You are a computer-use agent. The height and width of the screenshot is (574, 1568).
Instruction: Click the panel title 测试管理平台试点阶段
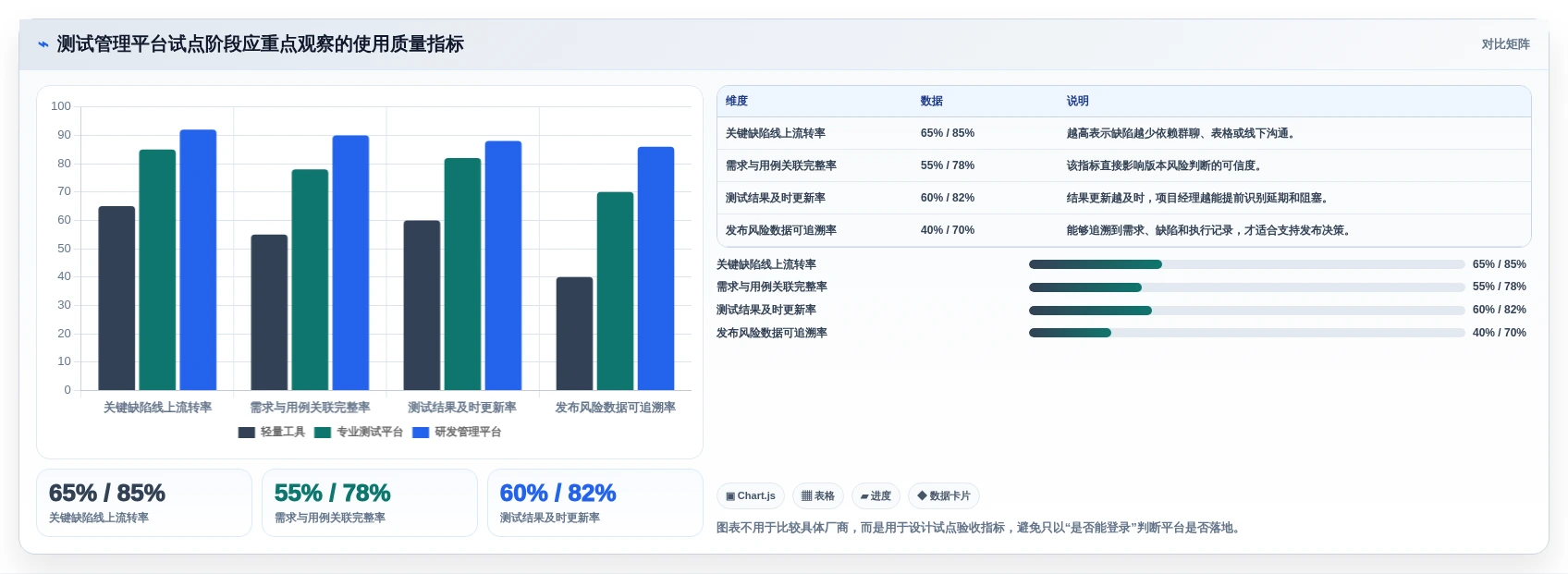(x=260, y=44)
